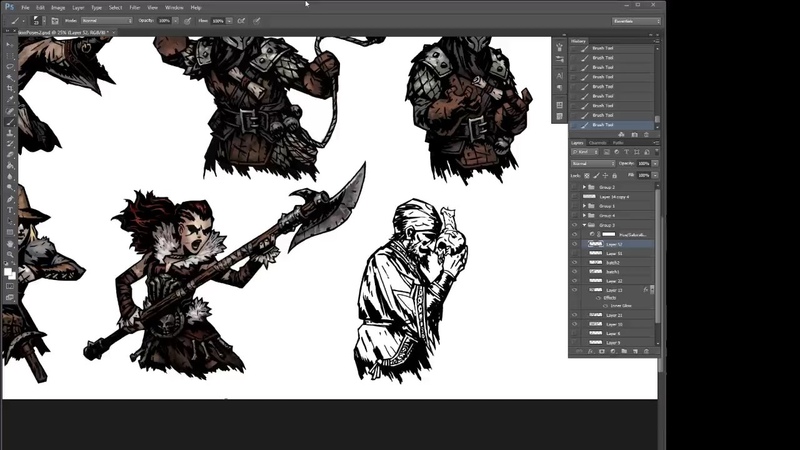Select the Lasso tool
The image size is (800, 450).
10,66
